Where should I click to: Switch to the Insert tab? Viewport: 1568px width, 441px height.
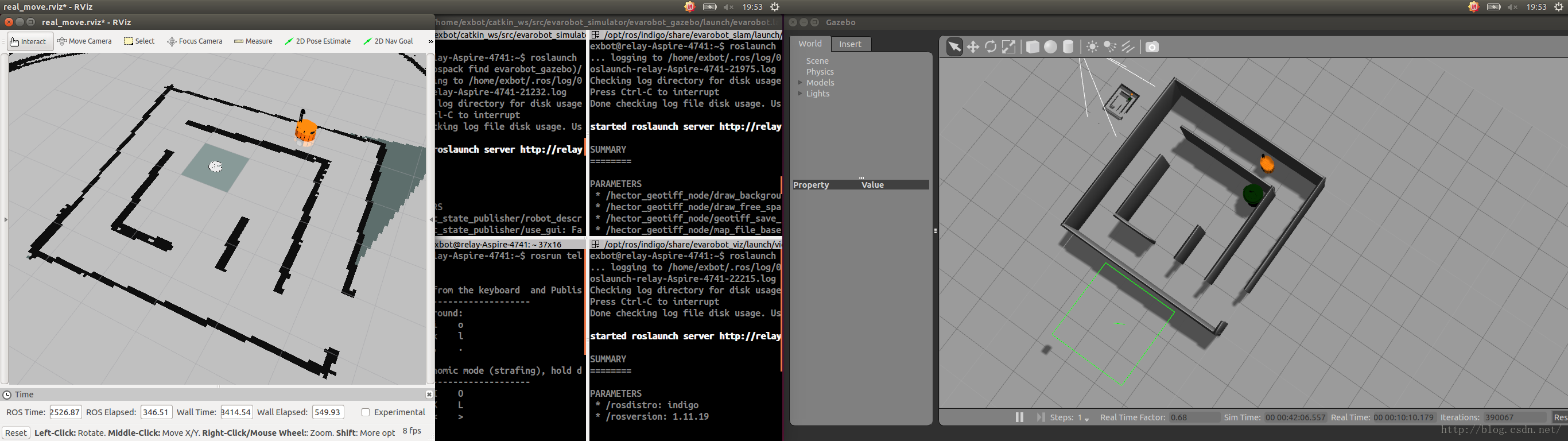[850, 44]
